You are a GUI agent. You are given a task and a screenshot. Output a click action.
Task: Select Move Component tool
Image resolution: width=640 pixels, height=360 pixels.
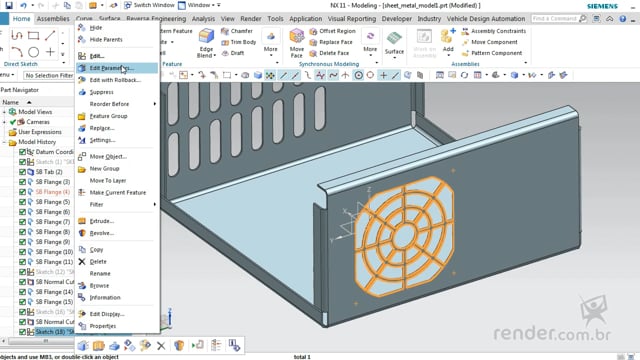click(x=489, y=42)
